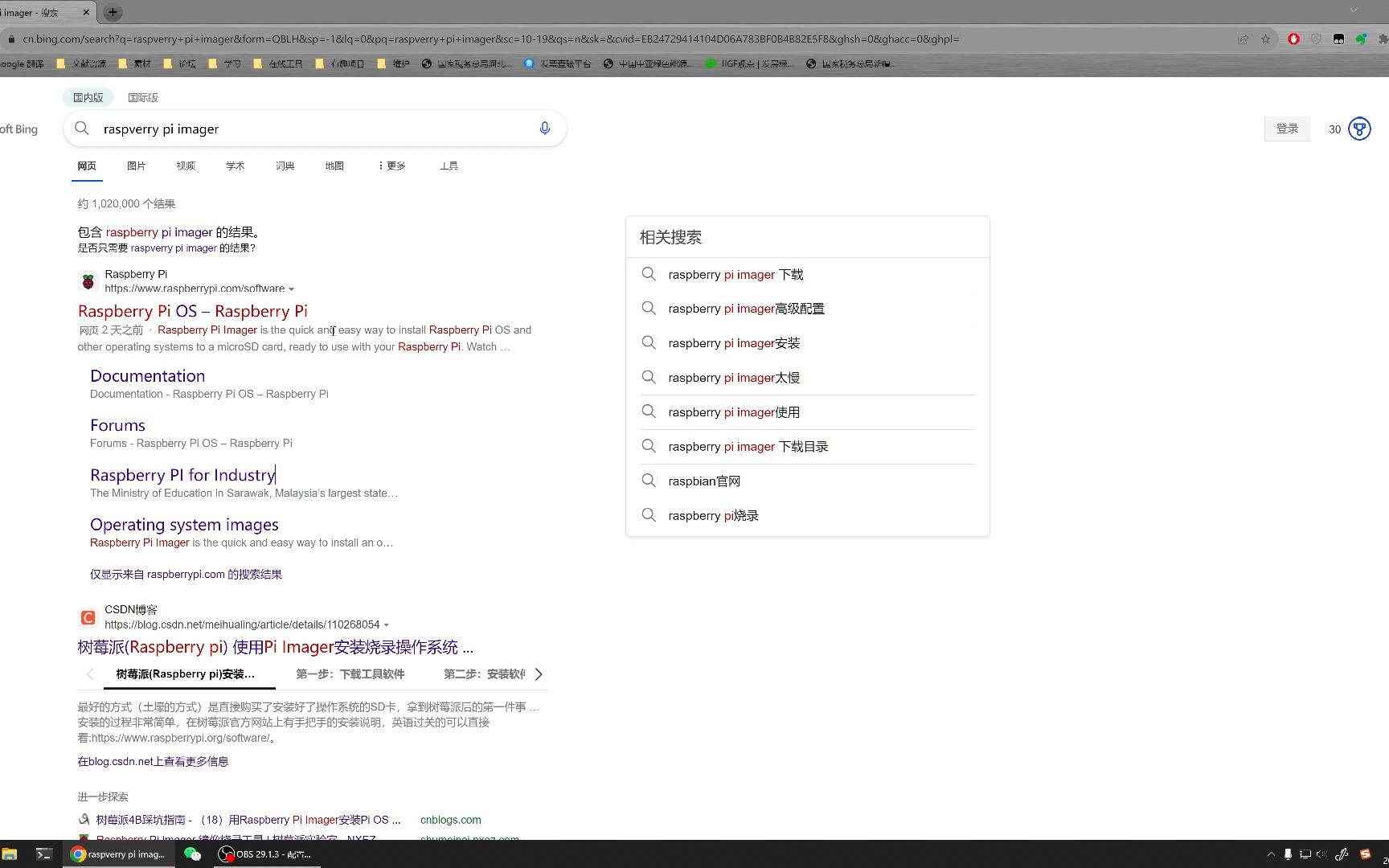Open the 更多 dropdown menu
The image size is (1389, 868).
(391, 166)
